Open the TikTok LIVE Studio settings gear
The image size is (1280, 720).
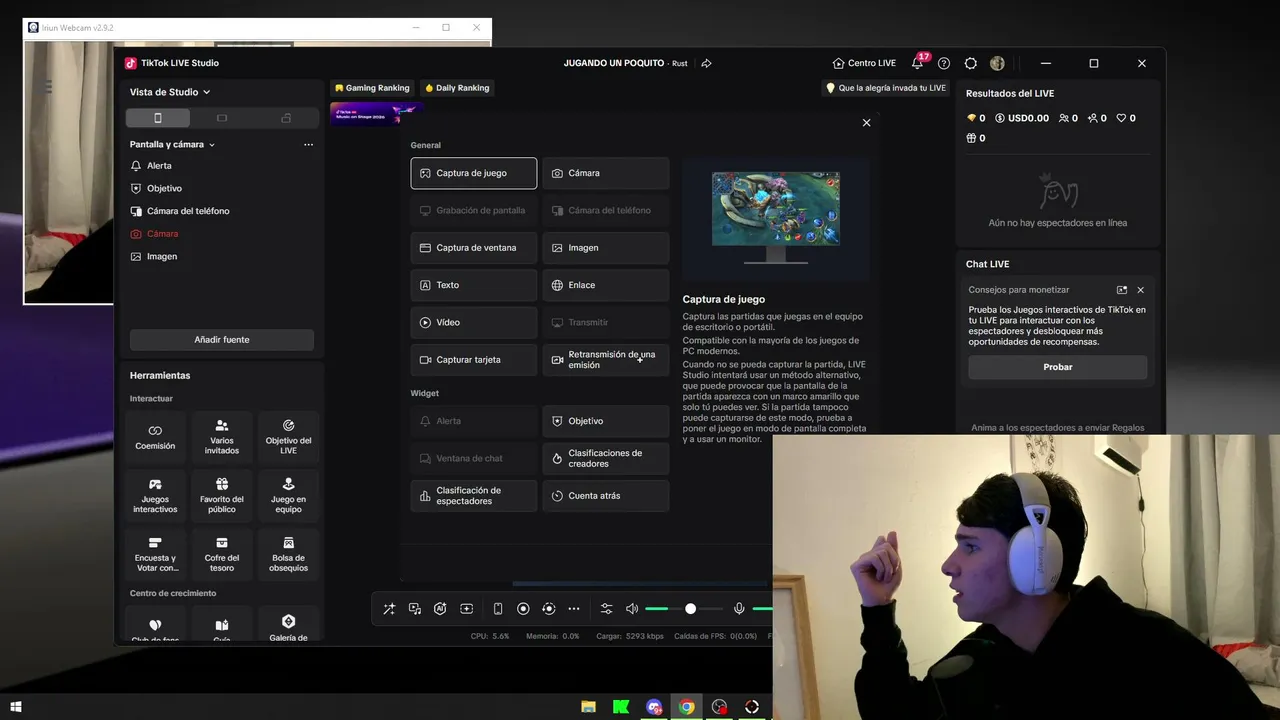pyautogui.click(x=971, y=63)
